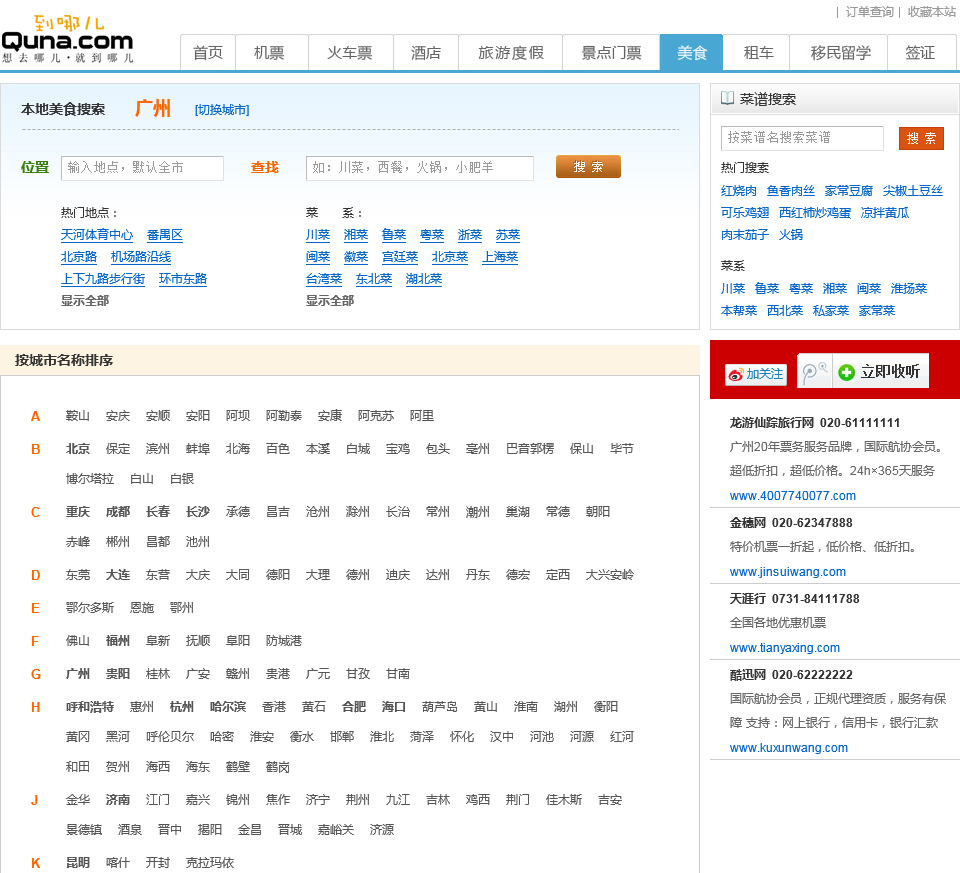Click 本帮菜 in recipe cuisines
Viewport: 960px width, 873px height.
[x=739, y=311]
